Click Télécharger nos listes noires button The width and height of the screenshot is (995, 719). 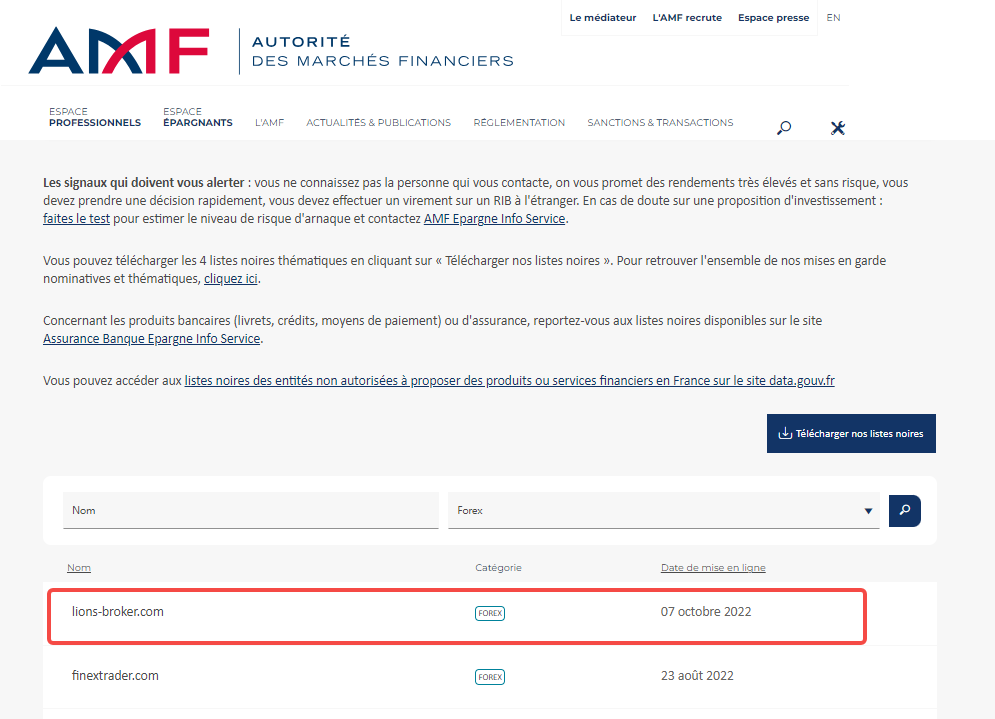point(851,433)
